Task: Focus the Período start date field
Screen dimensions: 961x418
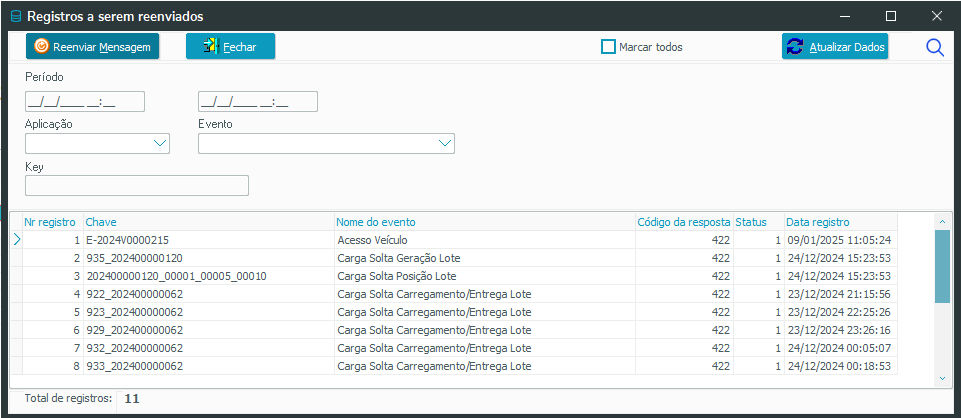Action: pyautogui.click(x=85, y=101)
